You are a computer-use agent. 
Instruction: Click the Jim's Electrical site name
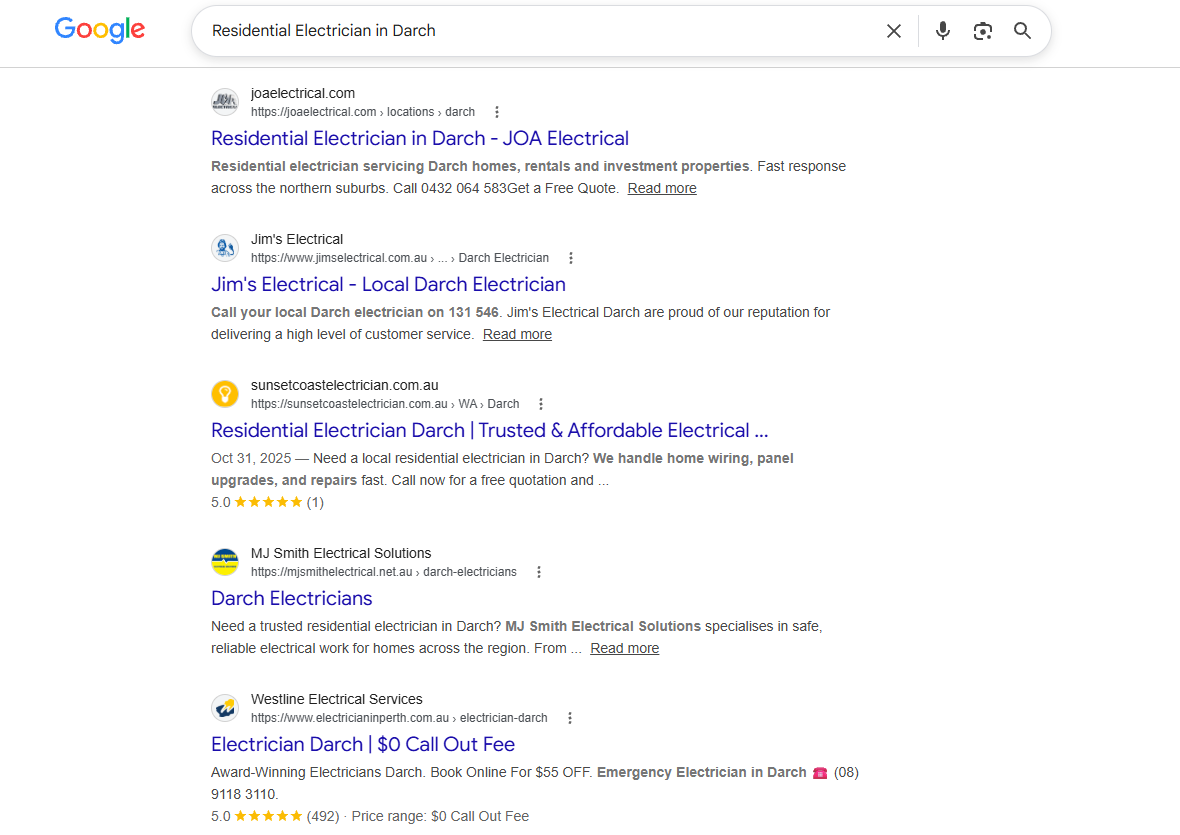tap(297, 239)
